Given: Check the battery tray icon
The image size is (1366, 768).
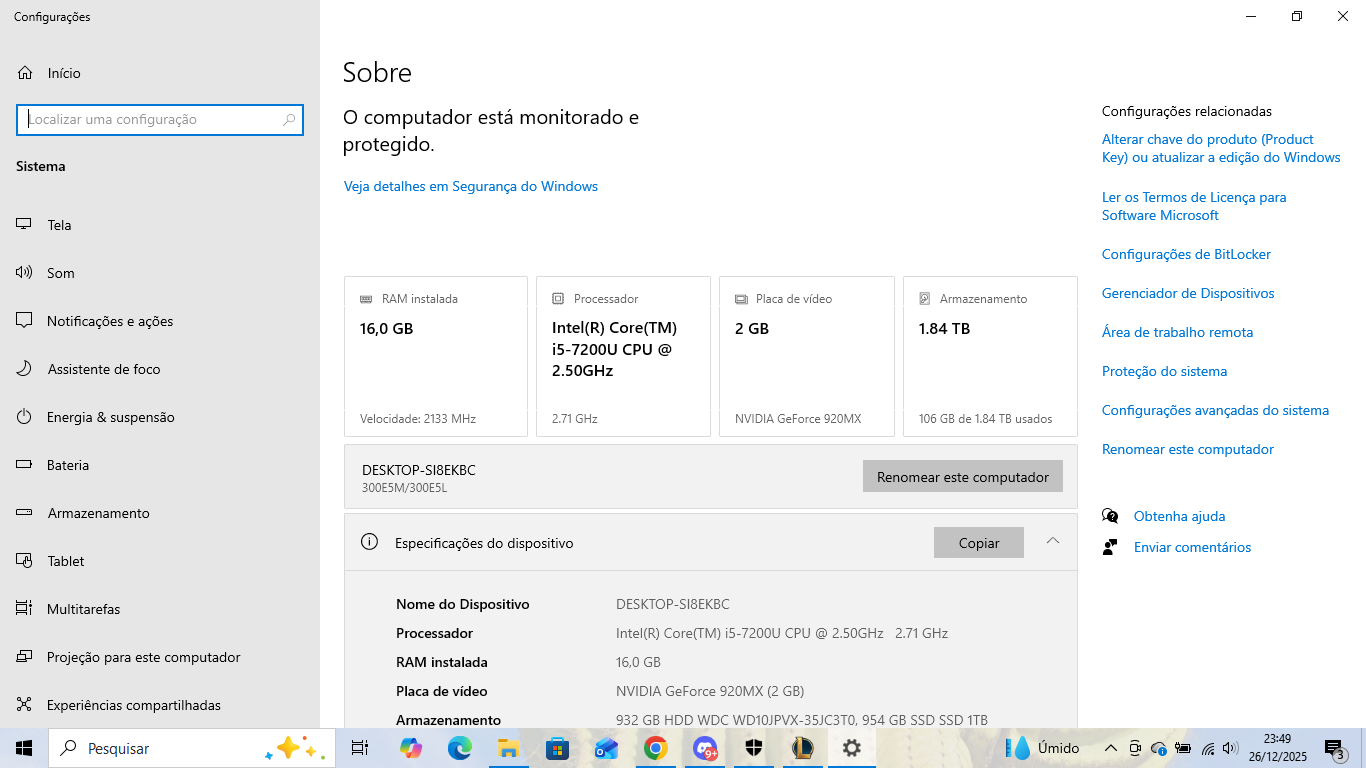Looking at the screenshot, I should 1183,748.
